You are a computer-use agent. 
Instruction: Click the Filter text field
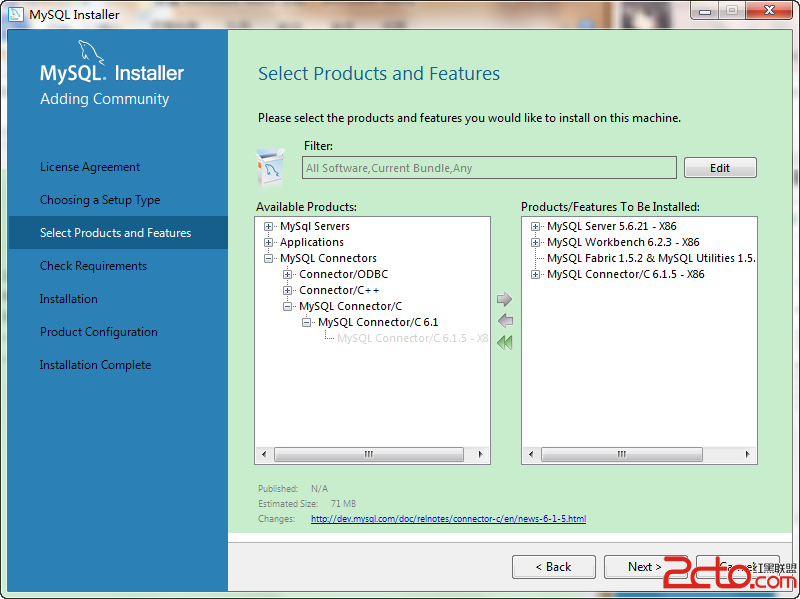point(489,168)
